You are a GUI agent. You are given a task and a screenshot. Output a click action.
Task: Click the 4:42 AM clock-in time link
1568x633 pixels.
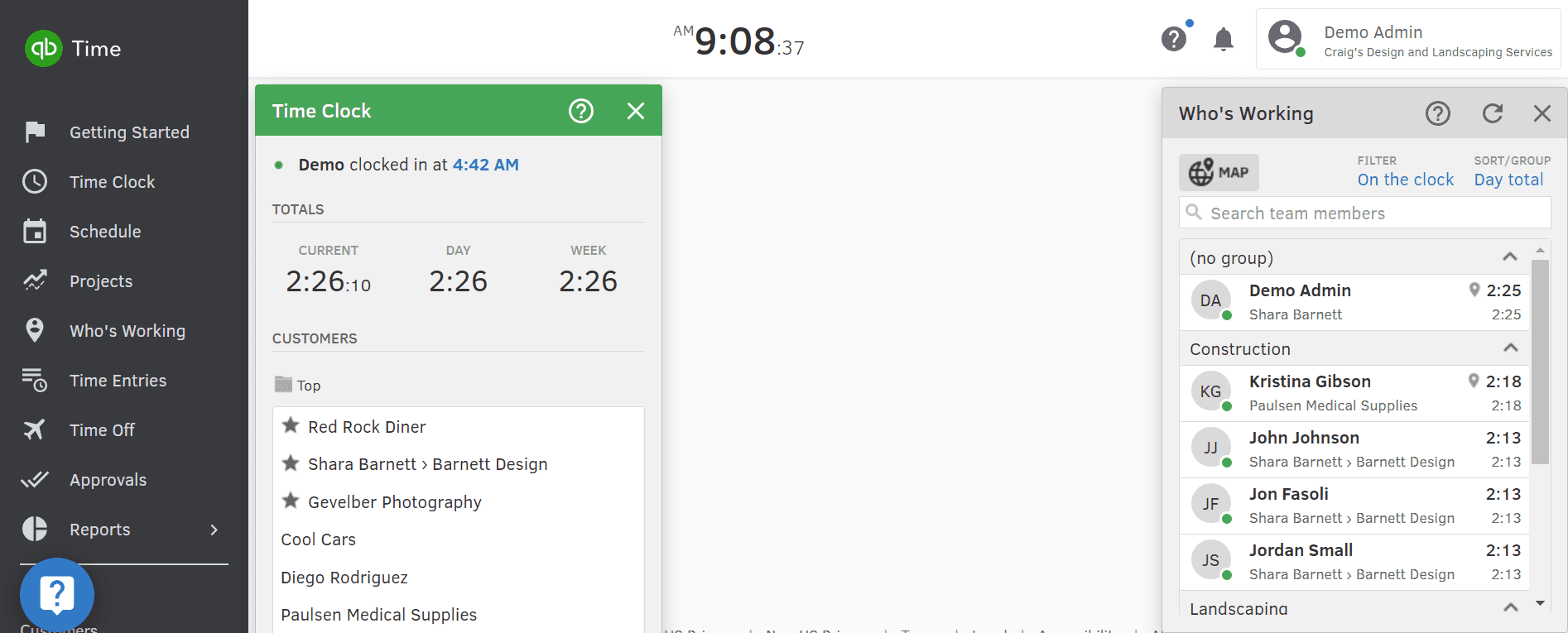tap(485, 165)
